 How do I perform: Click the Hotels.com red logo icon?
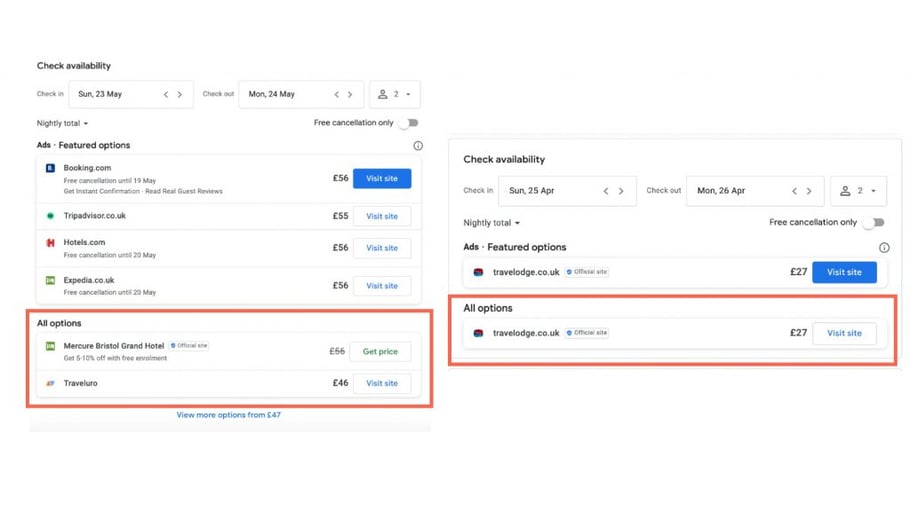click(x=50, y=243)
